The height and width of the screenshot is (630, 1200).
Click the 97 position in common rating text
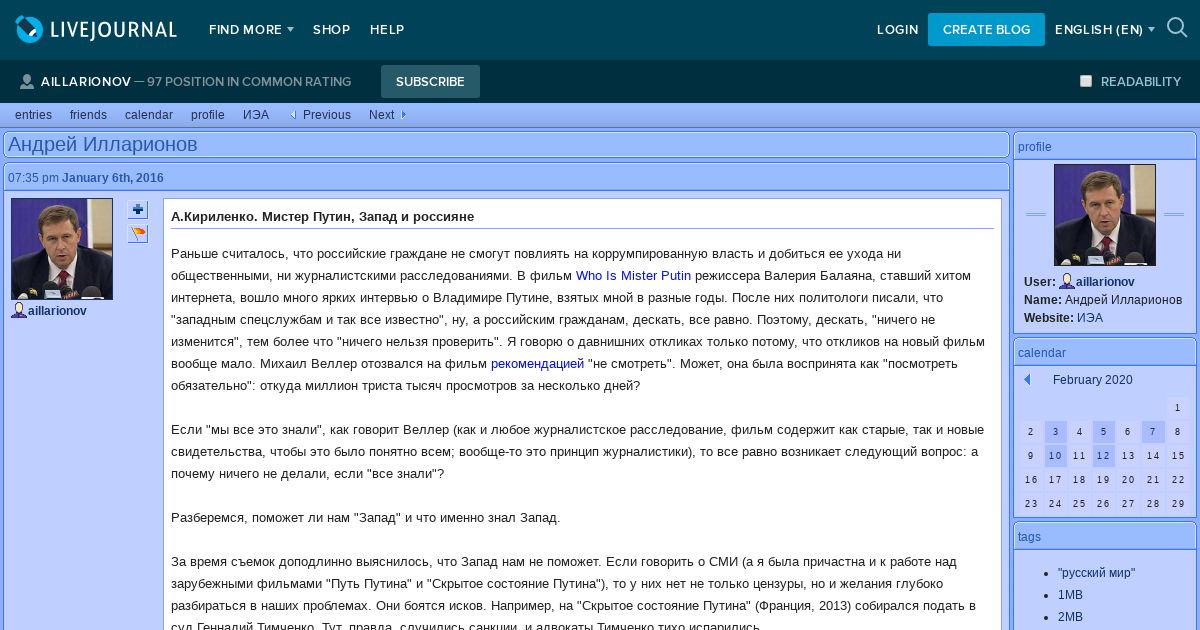coord(249,82)
